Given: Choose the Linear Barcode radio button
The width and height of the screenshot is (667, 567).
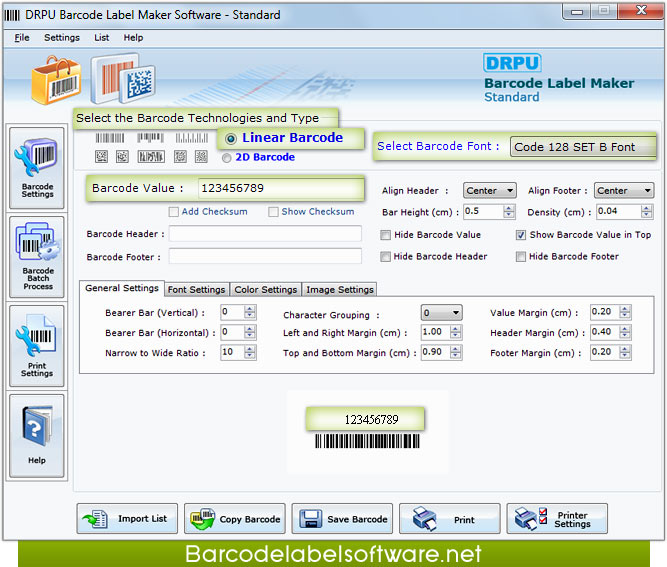Looking at the screenshot, I should click(231, 139).
